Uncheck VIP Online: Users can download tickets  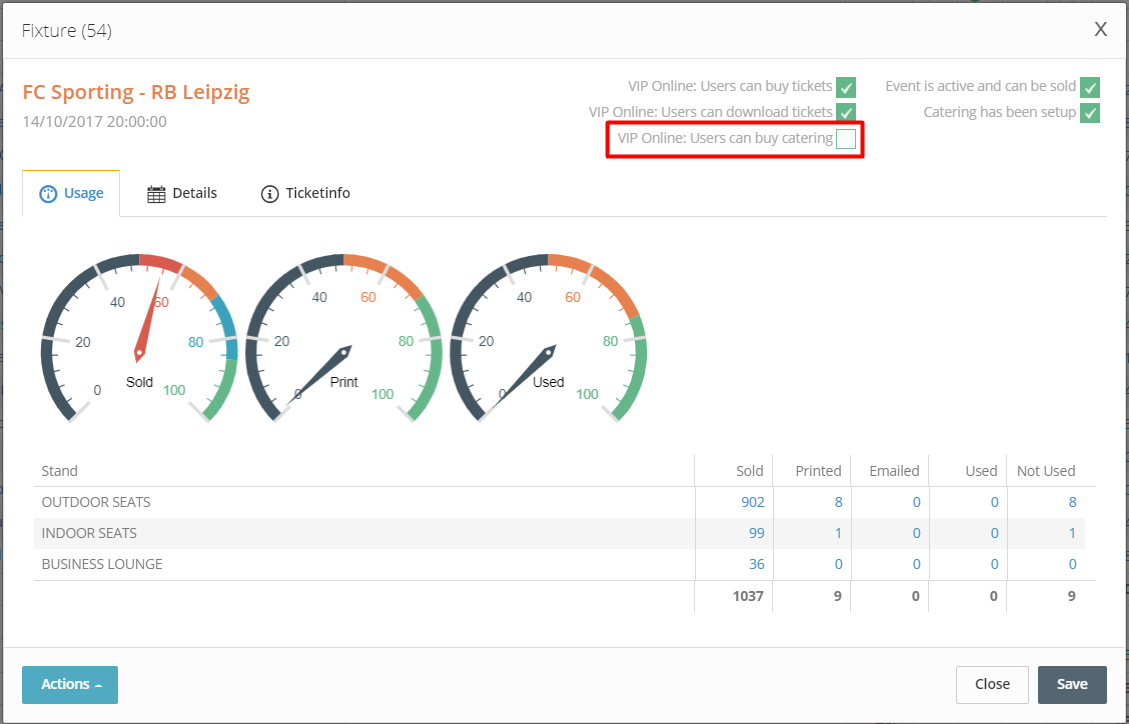846,113
